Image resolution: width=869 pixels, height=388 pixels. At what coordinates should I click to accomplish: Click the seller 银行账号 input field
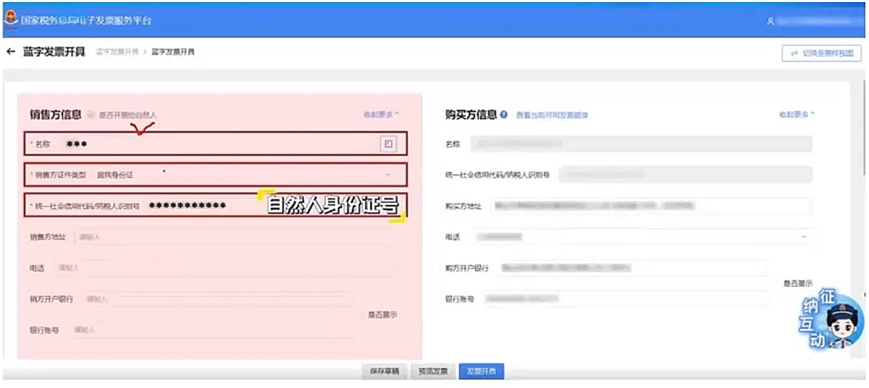coord(213,330)
